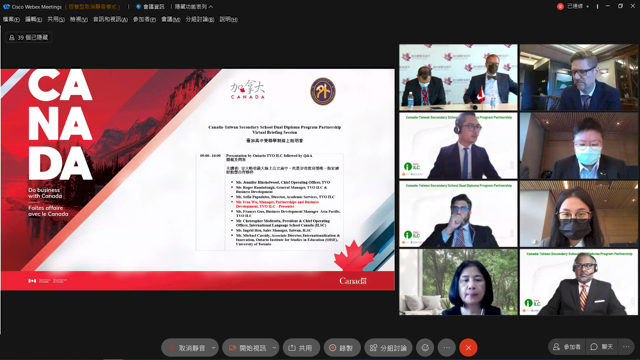Select video of woman with tree background

click(458, 282)
